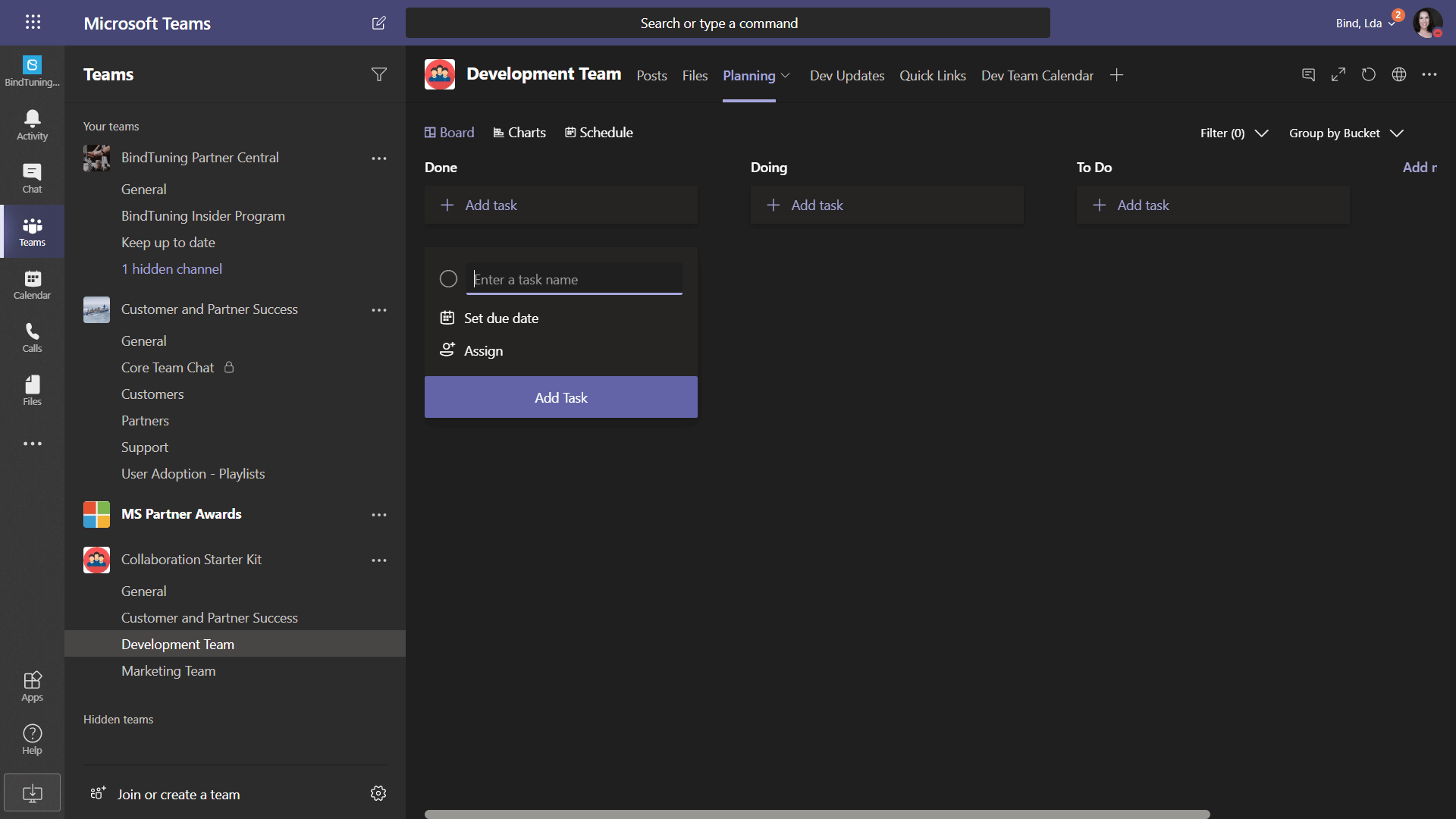Open BindTuning app in left rail
Viewport: 1456px width, 819px height.
32,71
